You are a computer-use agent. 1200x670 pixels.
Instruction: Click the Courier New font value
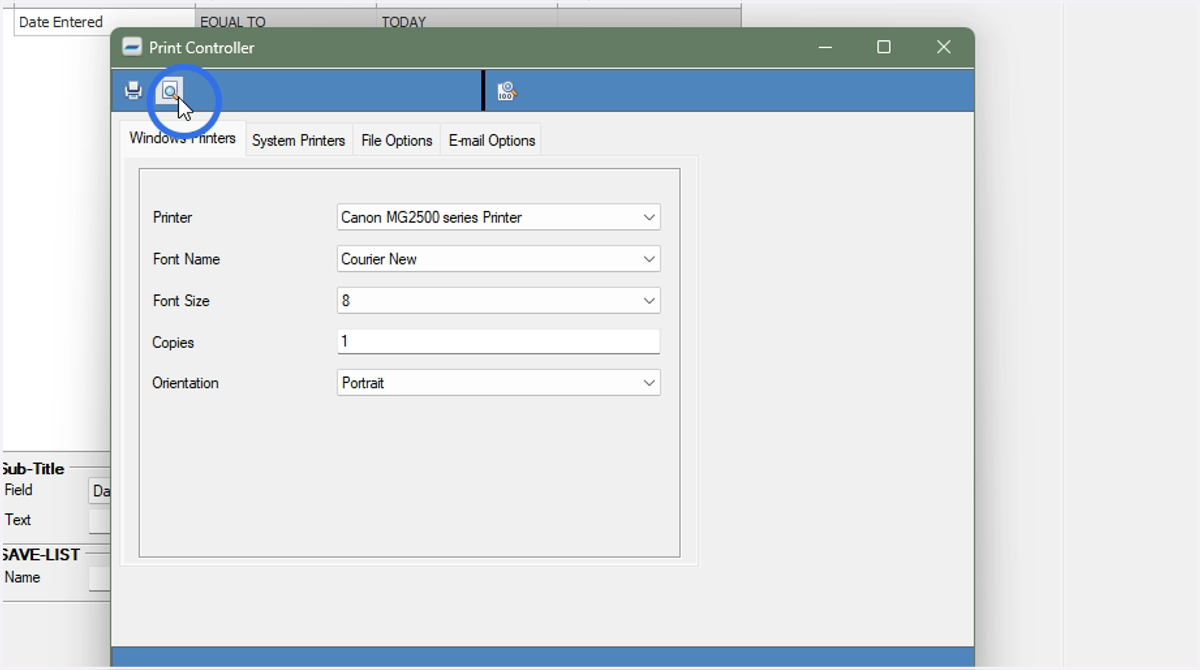click(x=379, y=259)
